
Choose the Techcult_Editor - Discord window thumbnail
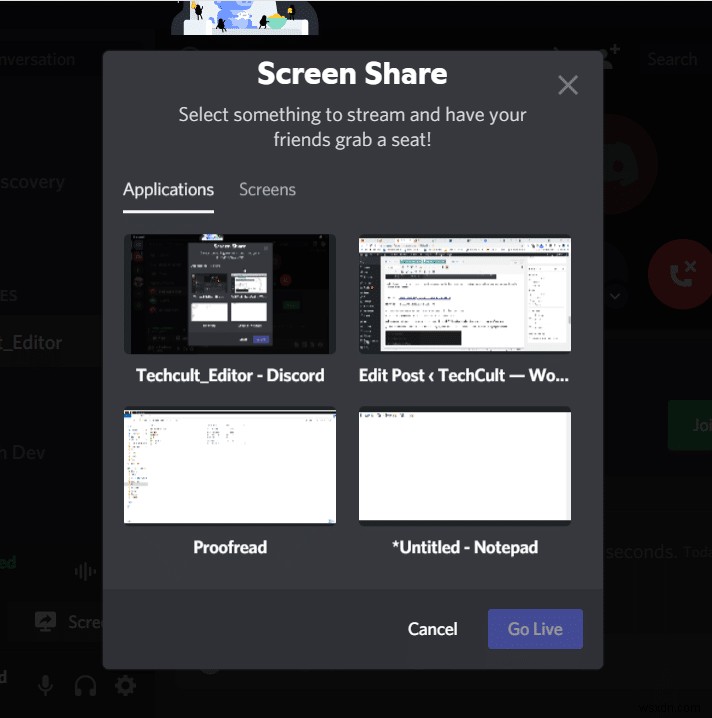pyautogui.click(x=230, y=294)
